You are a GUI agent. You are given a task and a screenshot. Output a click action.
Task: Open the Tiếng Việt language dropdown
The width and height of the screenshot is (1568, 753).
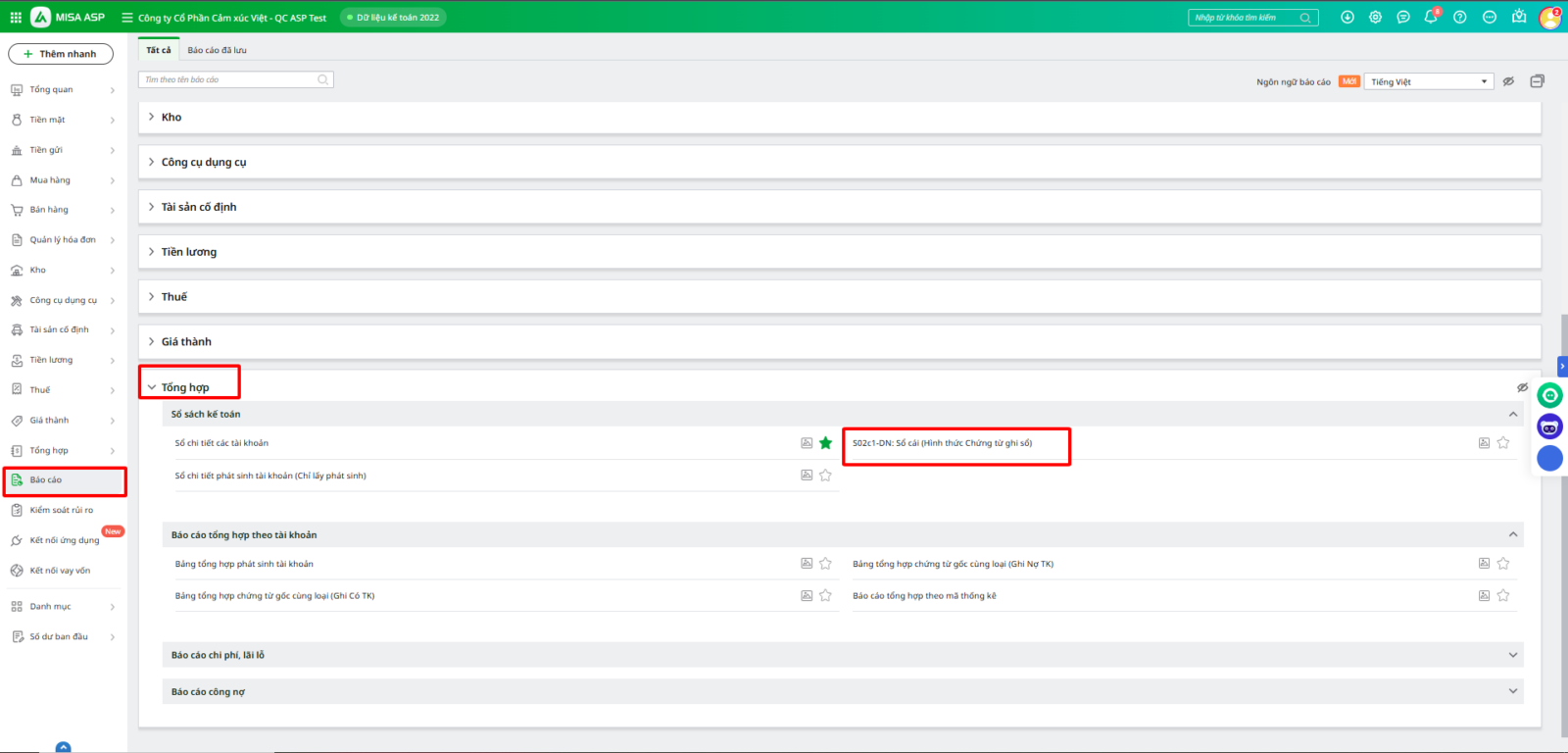[x=1429, y=82]
